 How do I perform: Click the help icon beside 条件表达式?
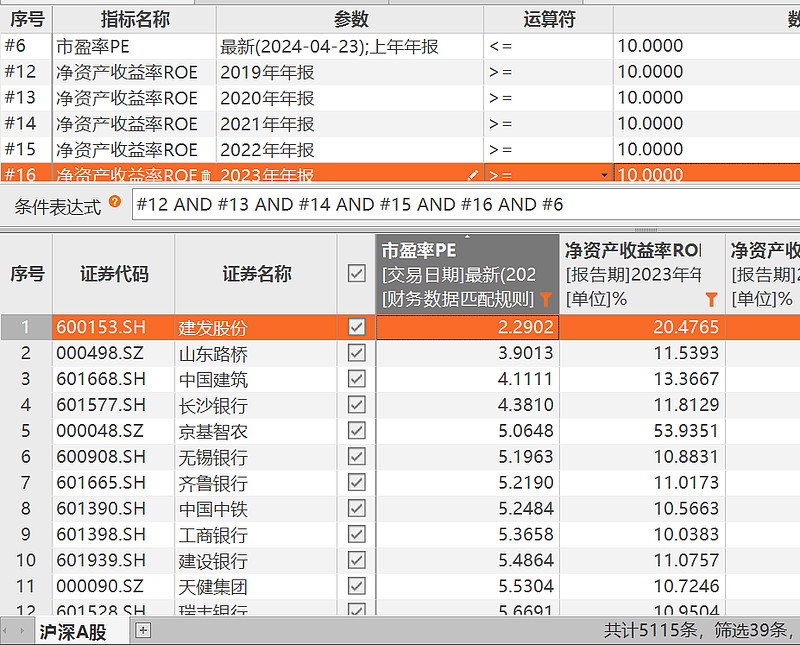click(115, 202)
